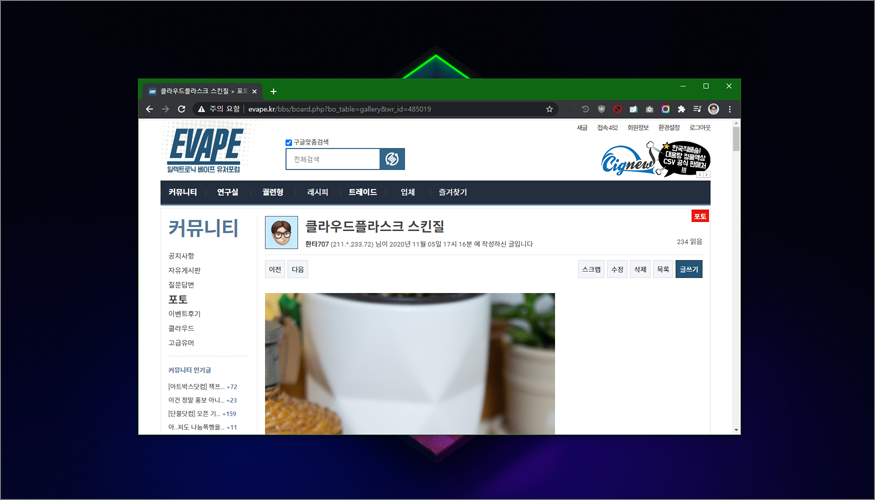The image size is (875, 500).
Task: Click the 삭제 button
Action: point(640,270)
